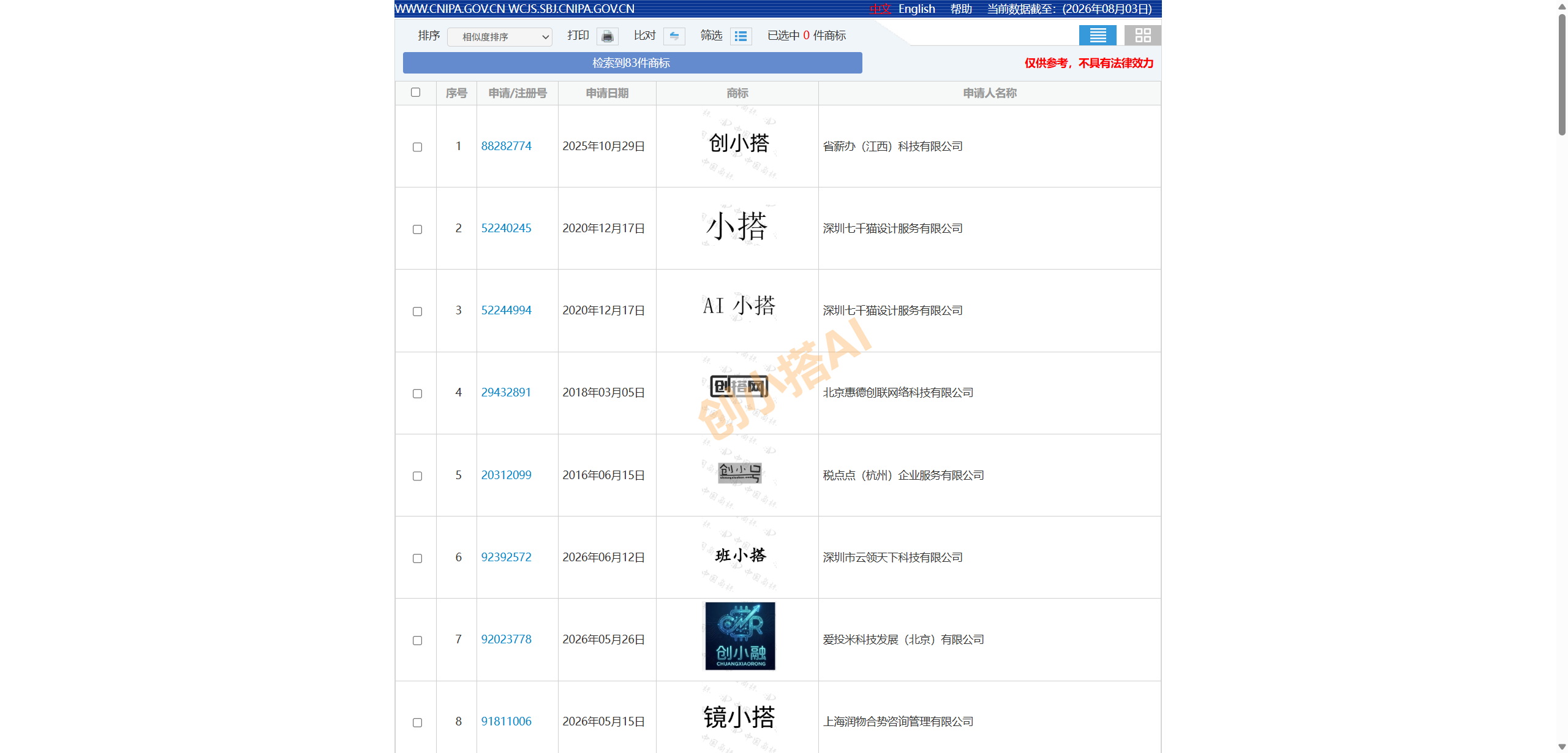
Task: Click the WWW.CNIPA.GOV.CN site address text
Action: [x=450, y=9]
